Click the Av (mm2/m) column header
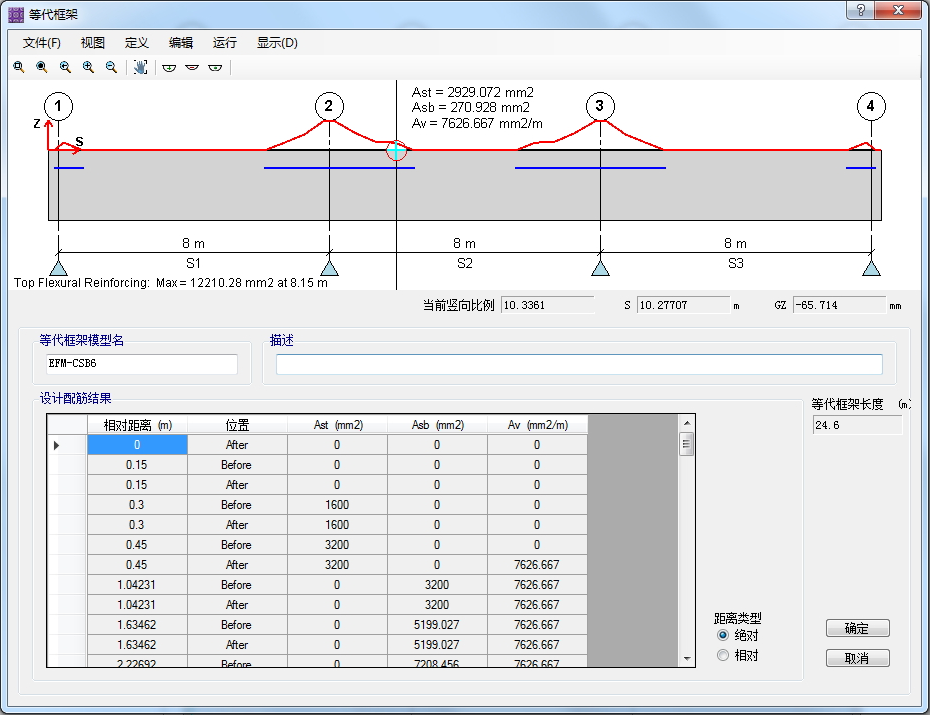The width and height of the screenshot is (930, 715). [x=537, y=425]
